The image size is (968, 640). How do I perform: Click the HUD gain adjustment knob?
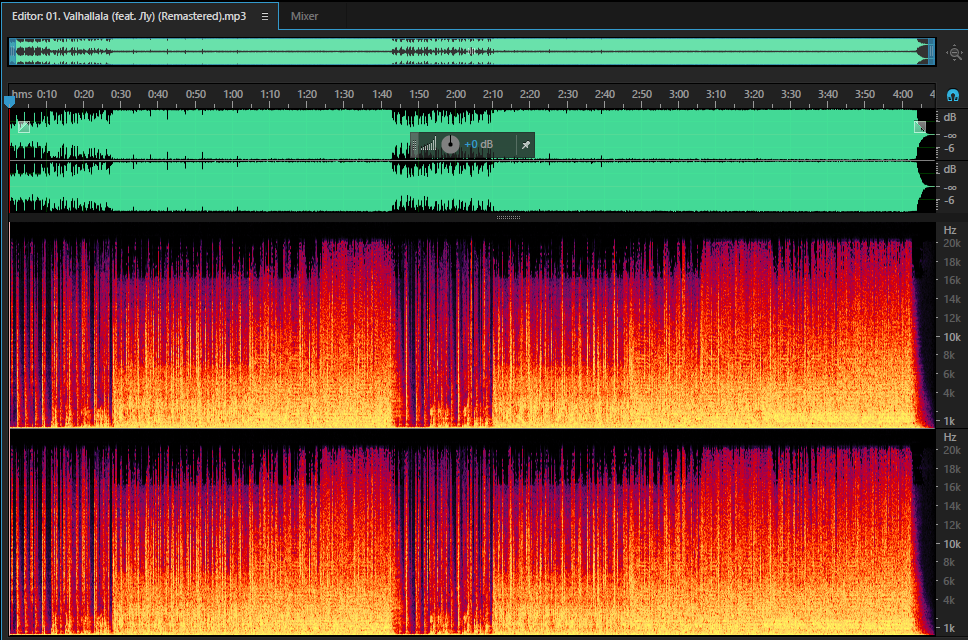pos(450,144)
